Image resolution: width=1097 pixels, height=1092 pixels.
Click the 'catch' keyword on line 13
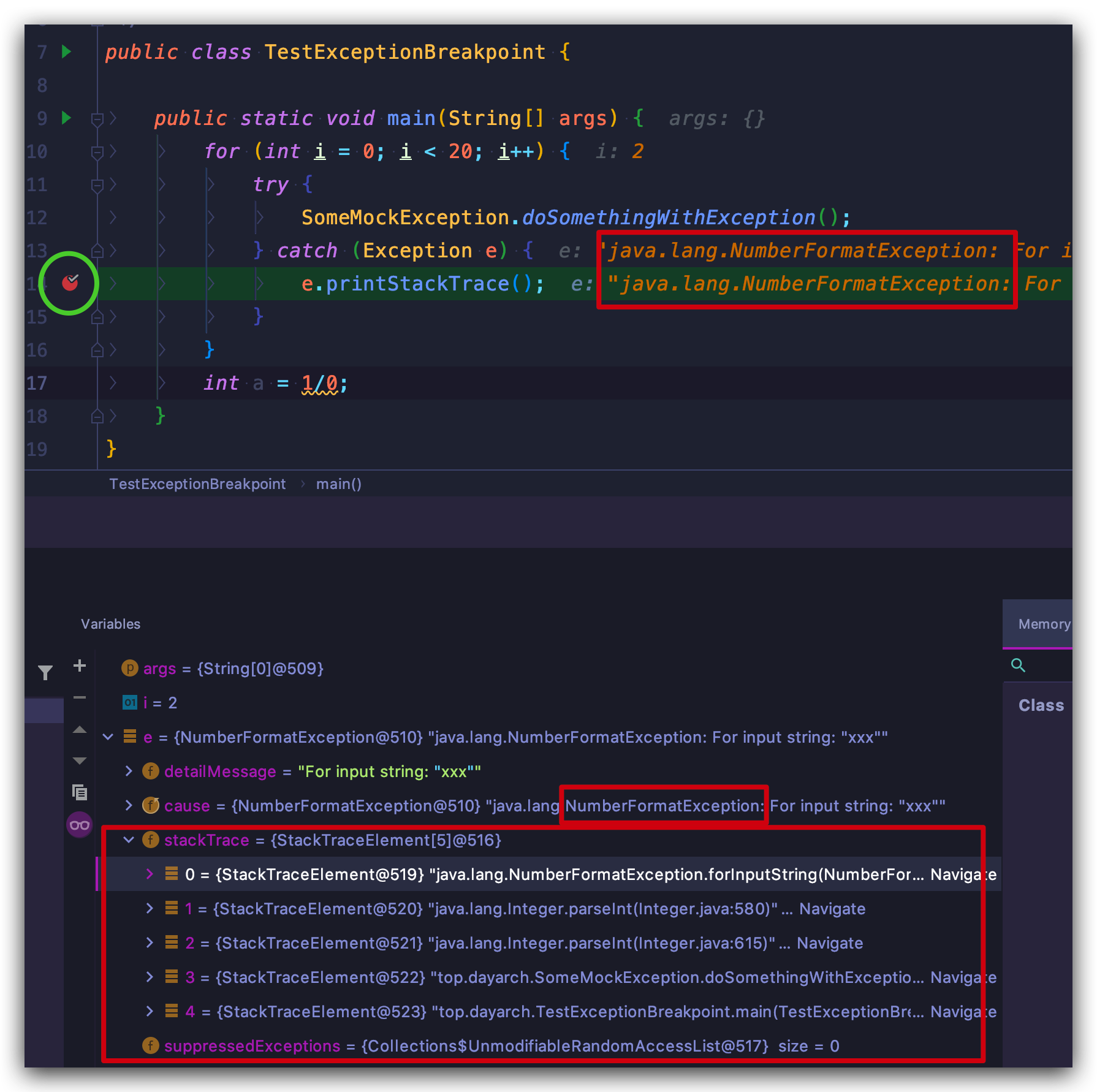coord(307,251)
